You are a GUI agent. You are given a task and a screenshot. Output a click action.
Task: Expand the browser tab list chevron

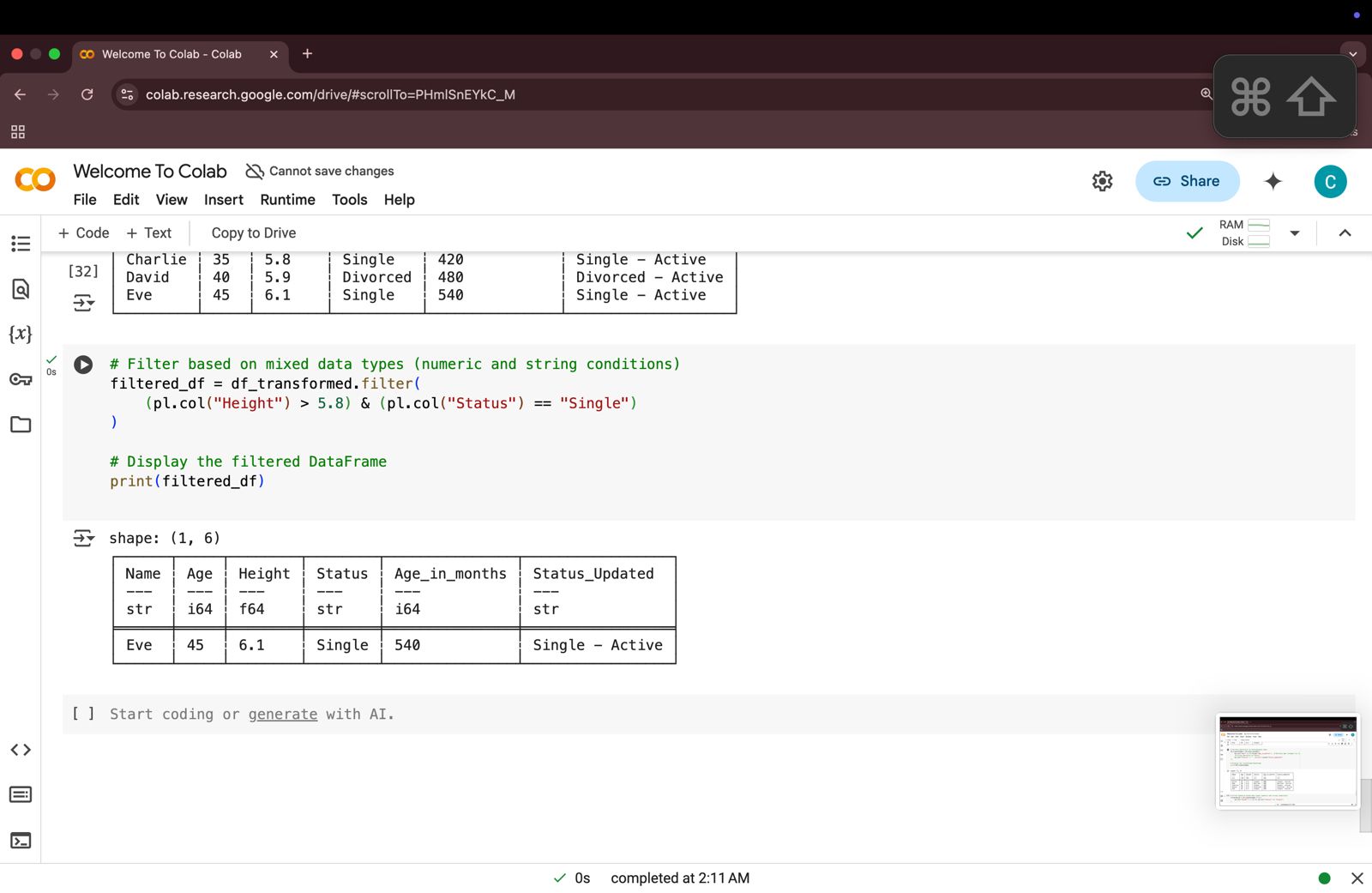pyautogui.click(x=1352, y=54)
